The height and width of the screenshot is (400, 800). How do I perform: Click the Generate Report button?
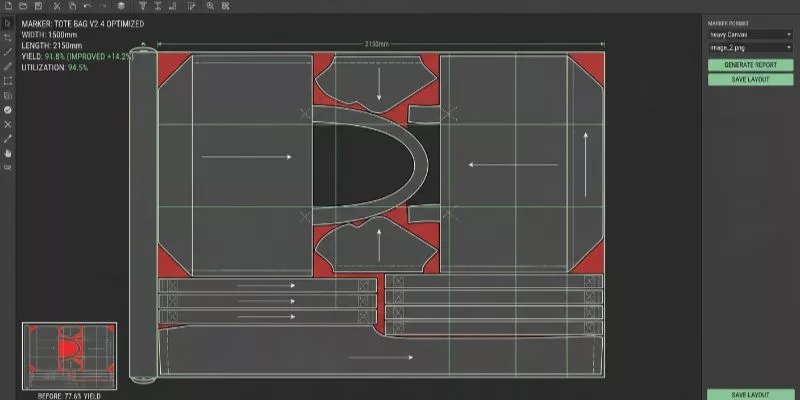750,65
